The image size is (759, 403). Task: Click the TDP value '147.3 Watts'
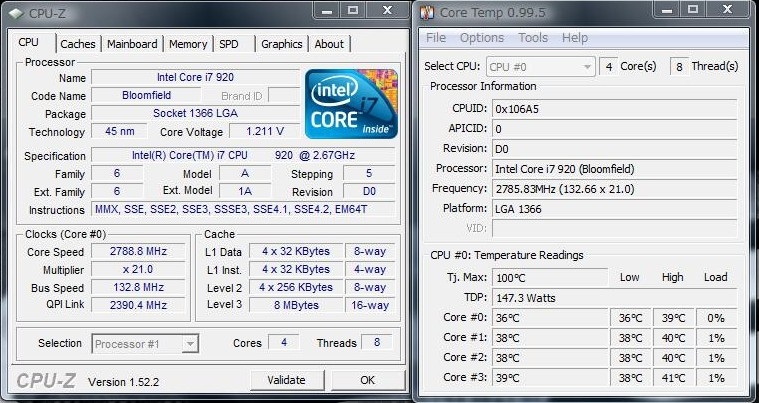point(615,298)
